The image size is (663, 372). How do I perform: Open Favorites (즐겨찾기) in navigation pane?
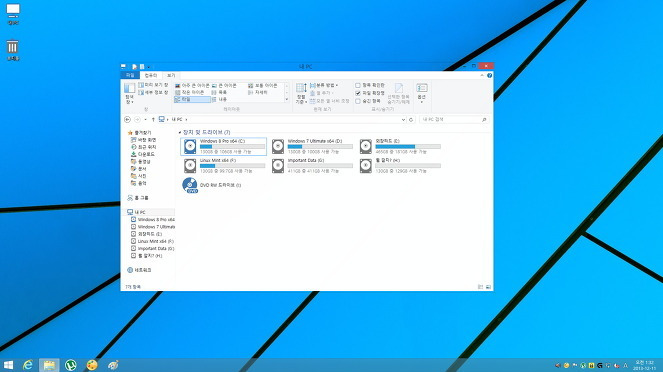pos(139,133)
